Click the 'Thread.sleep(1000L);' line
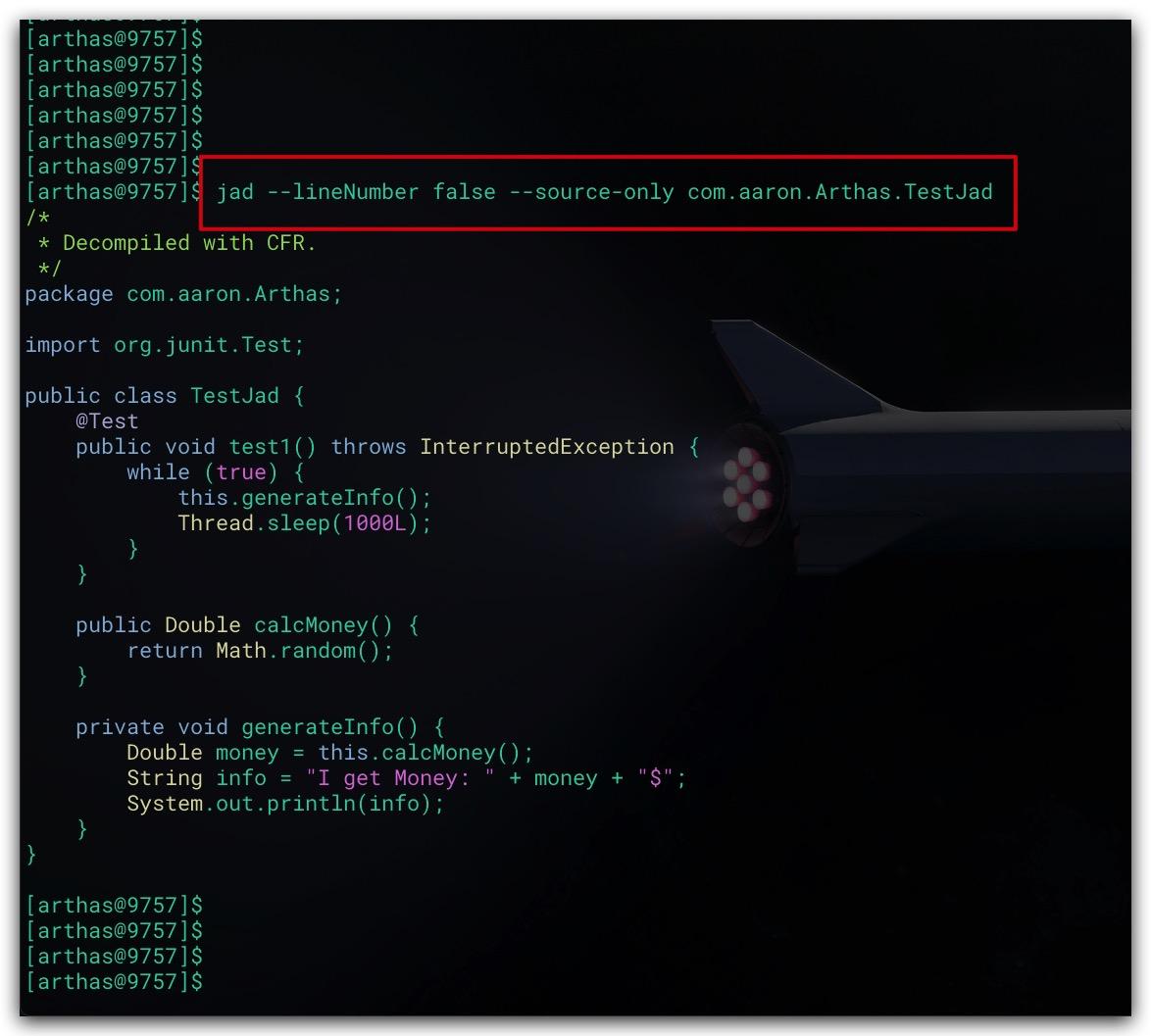Screen dimensions: 1151x1036 pos(305,523)
